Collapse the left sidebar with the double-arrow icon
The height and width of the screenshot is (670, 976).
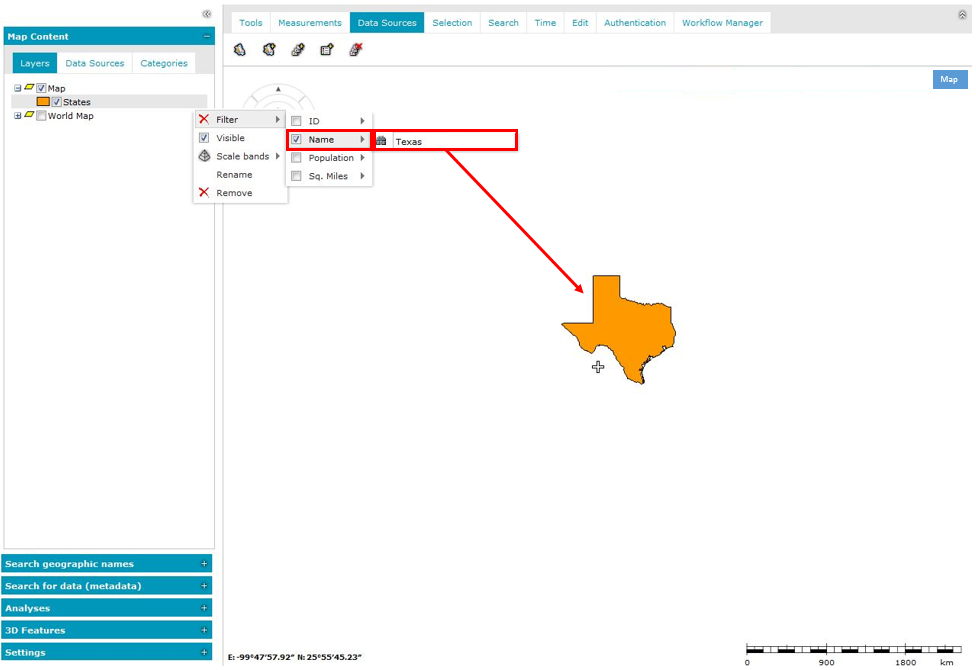pos(206,14)
